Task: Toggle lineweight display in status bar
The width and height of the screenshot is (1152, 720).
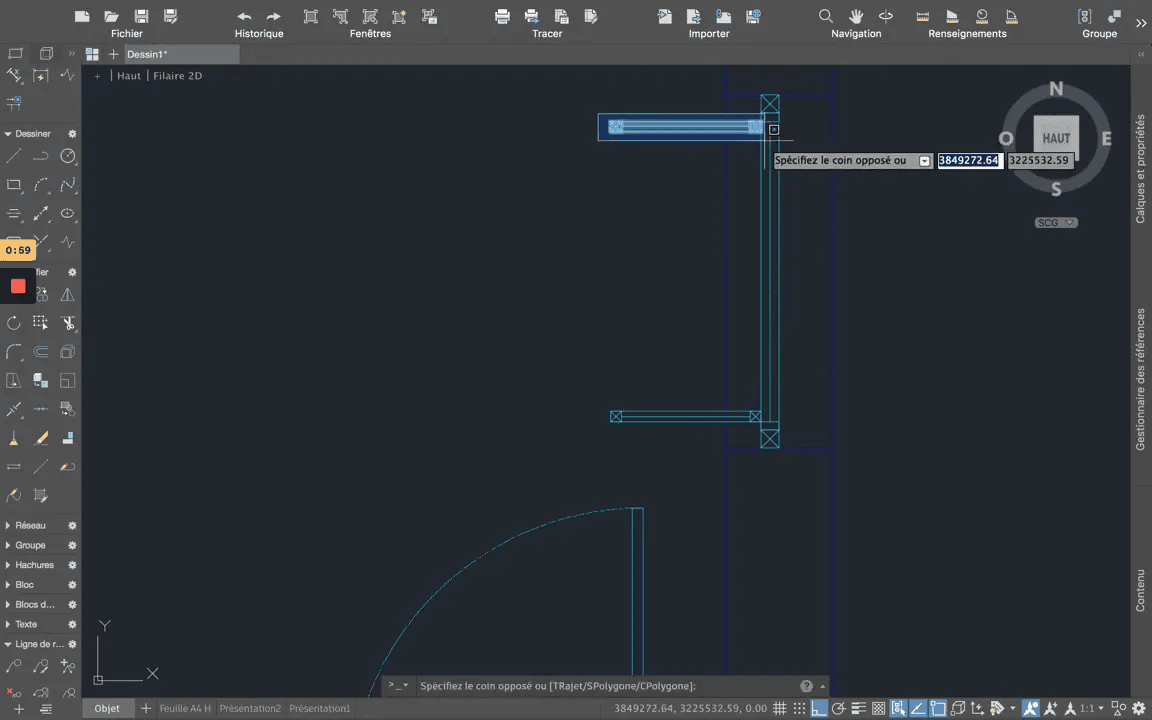Action: click(858, 708)
